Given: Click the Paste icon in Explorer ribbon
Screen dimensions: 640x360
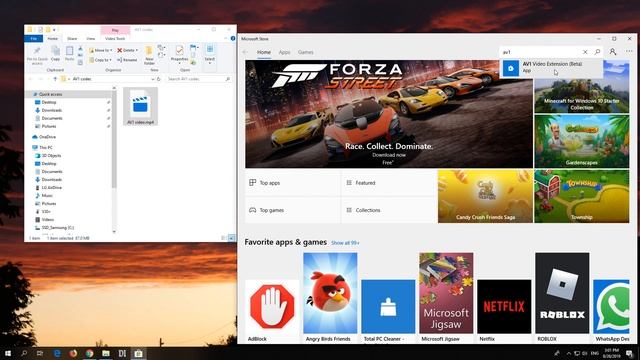Looking at the screenshot, I should pyautogui.click(x=69, y=51).
